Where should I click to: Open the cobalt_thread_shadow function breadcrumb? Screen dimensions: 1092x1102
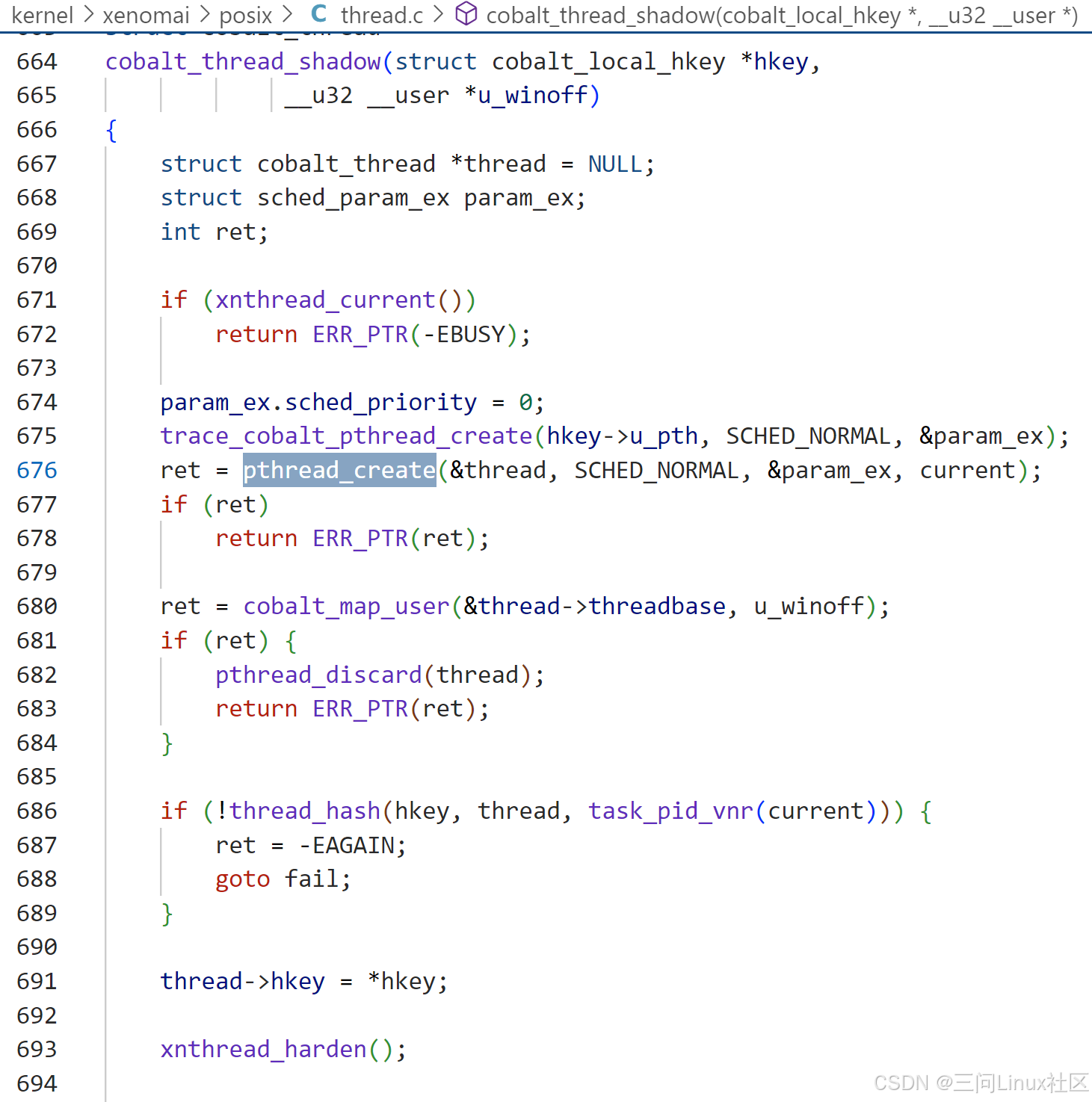click(x=782, y=15)
